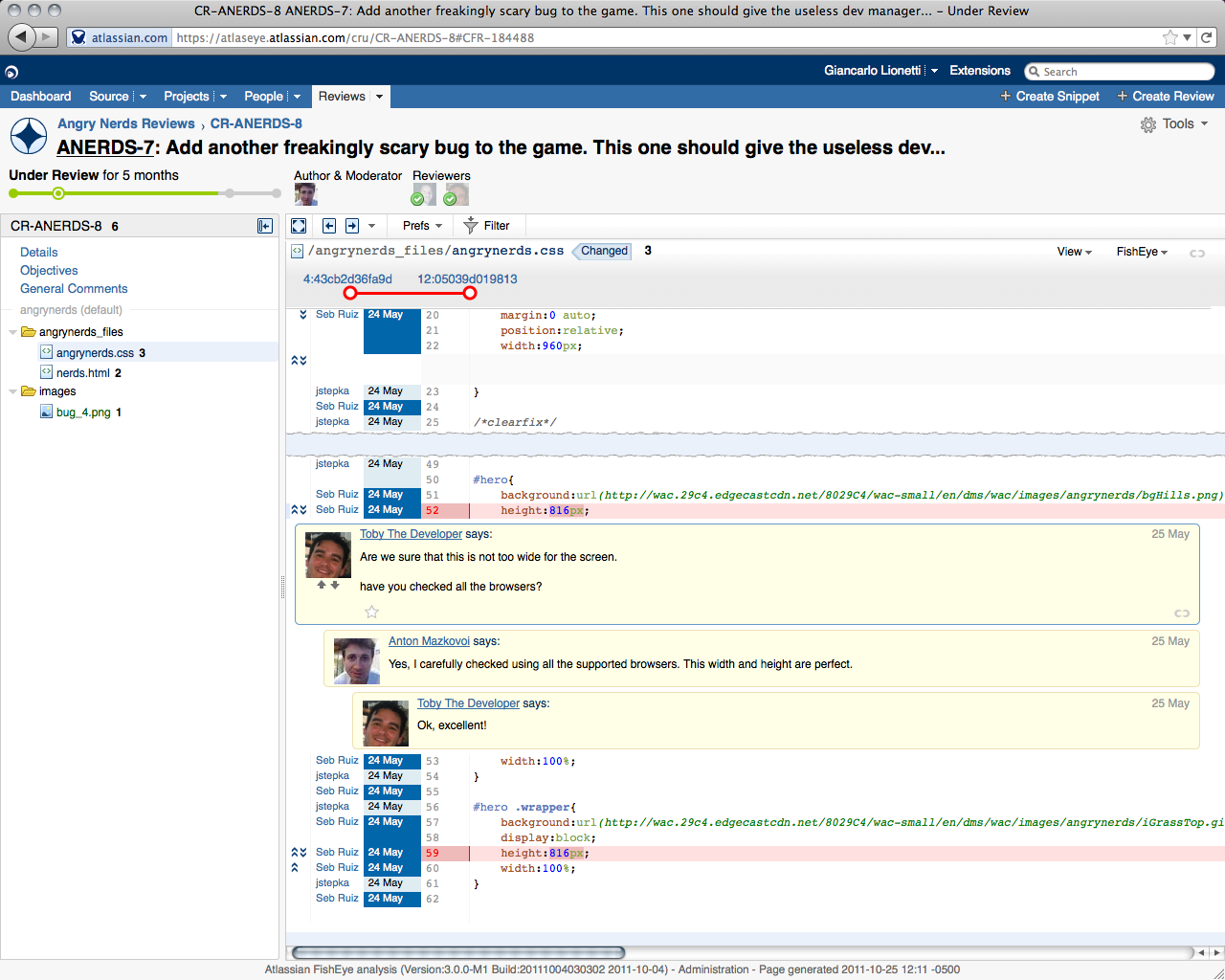Screen dimensions: 1225x980
Task: Select revision 12:05039d019813 slider handle
Action: pyautogui.click(x=470, y=293)
